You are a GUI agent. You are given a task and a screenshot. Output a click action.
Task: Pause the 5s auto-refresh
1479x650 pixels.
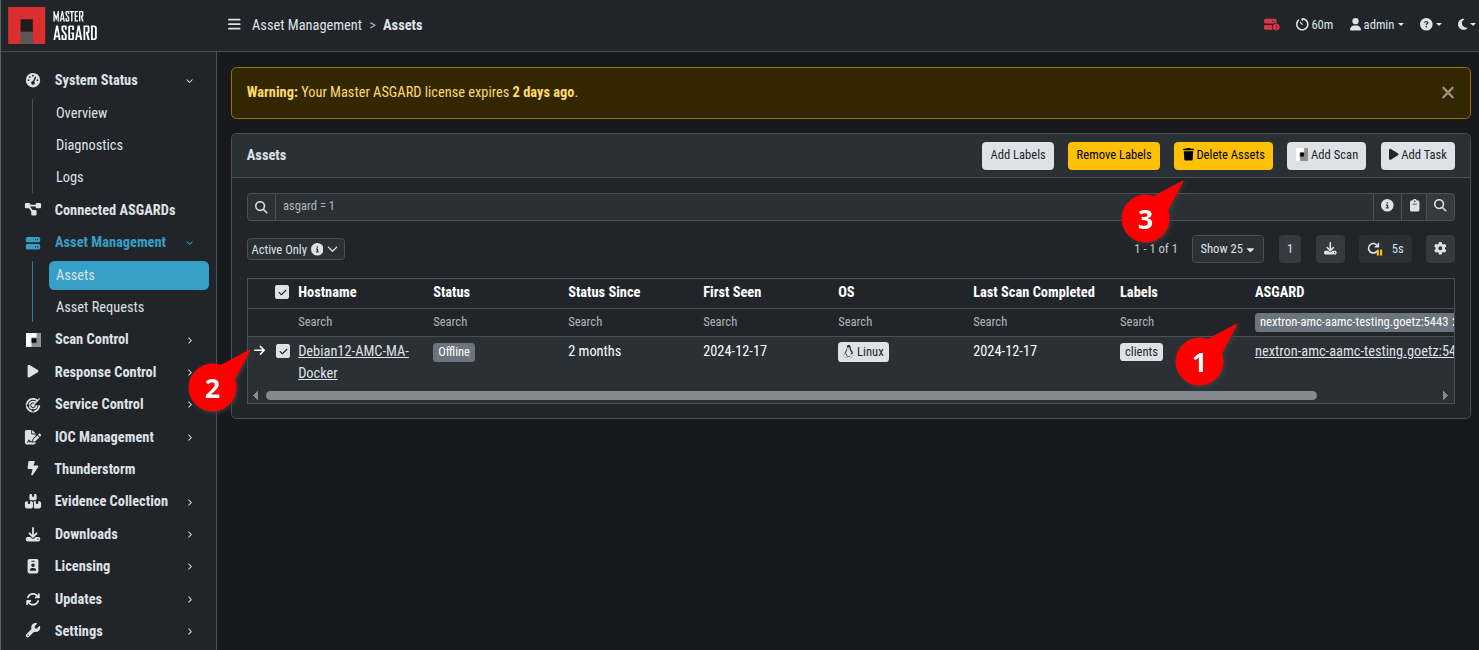click(x=1385, y=249)
